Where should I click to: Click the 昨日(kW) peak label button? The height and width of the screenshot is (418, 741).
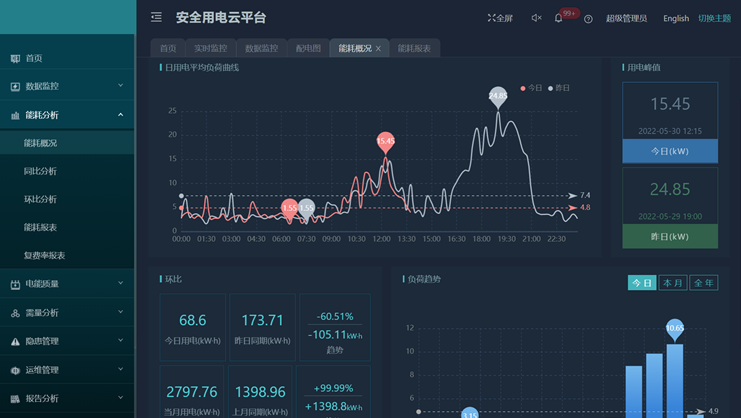point(670,237)
